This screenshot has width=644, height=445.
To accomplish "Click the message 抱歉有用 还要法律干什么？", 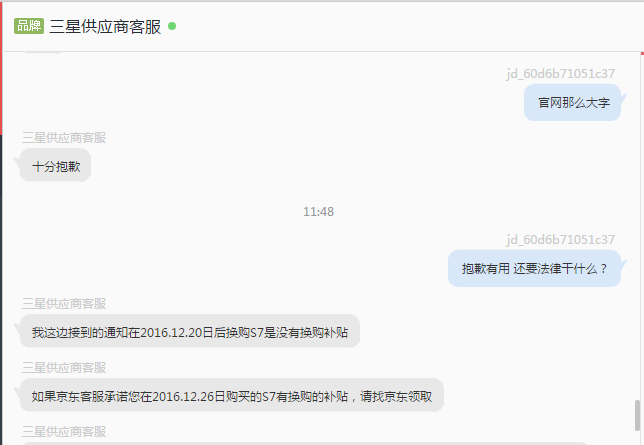I will [x=534, y=268].
